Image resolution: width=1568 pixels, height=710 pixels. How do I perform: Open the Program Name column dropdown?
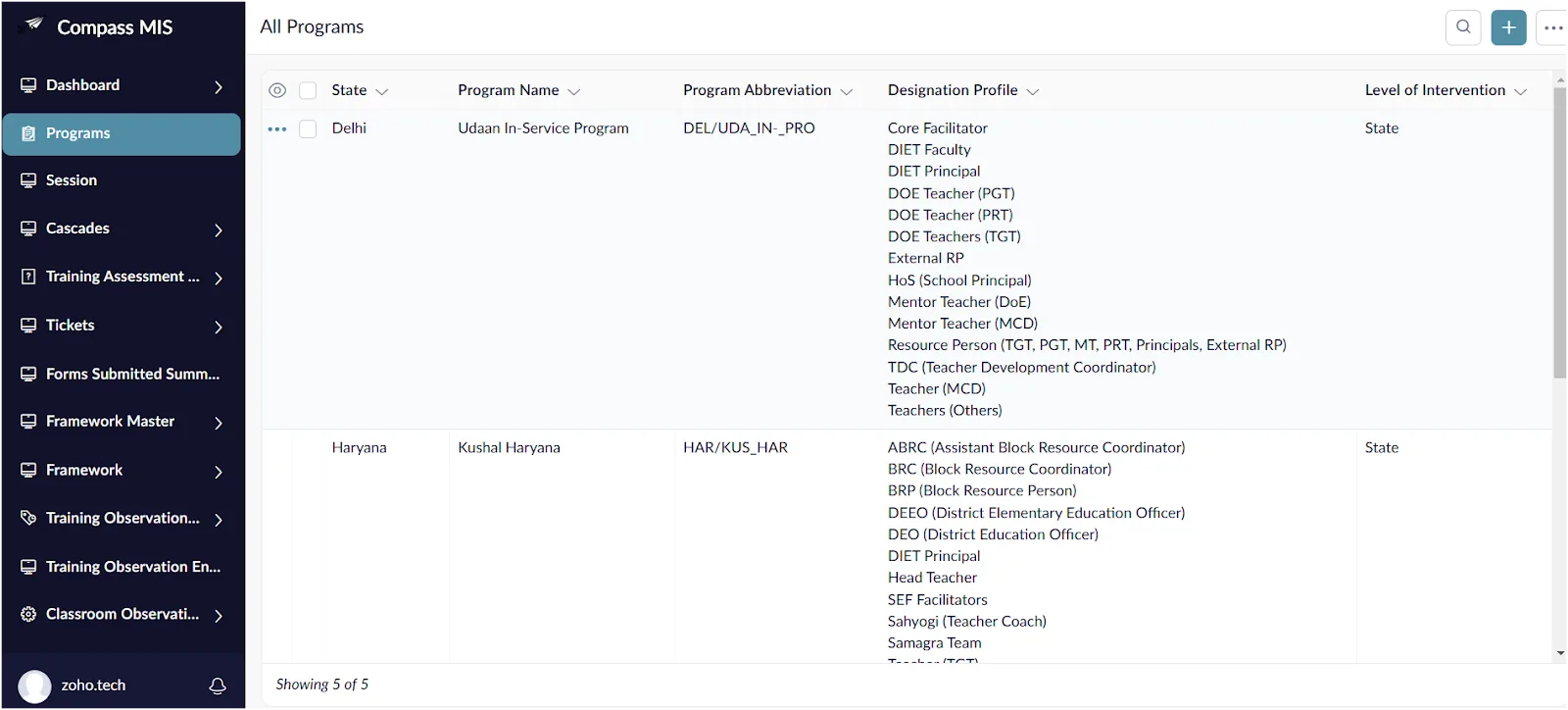pyautogui.click(x=574, y=91)
